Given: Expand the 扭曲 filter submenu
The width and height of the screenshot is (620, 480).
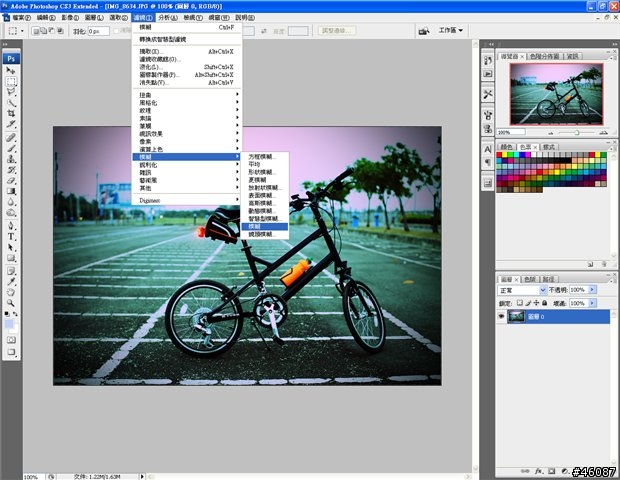Looking at the screenshot, I should point(187,95).
